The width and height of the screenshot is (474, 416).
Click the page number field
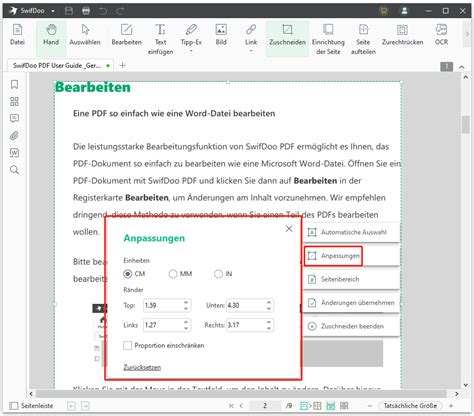coord(265,406)
